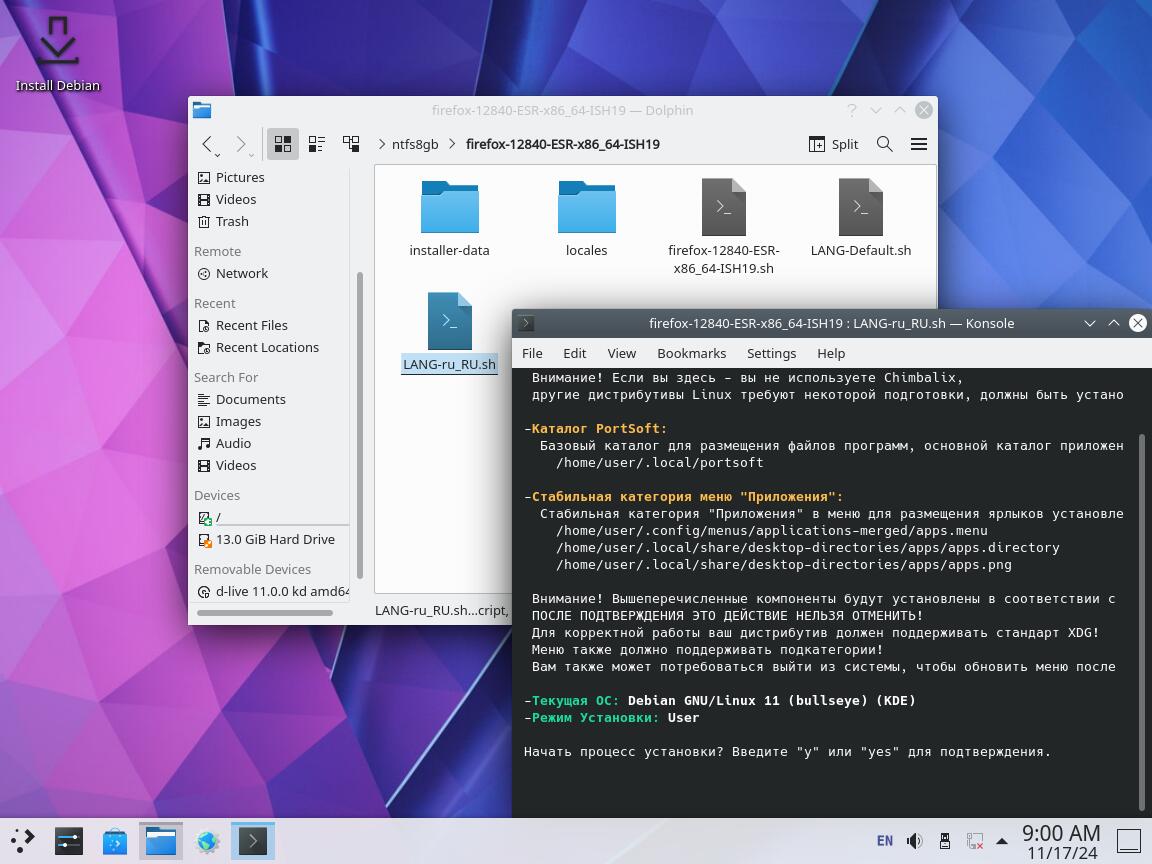Open Konsole Bookmarks menu
Image resolution: width=1152 pixels, height=864 pixels.
(691, 353)
